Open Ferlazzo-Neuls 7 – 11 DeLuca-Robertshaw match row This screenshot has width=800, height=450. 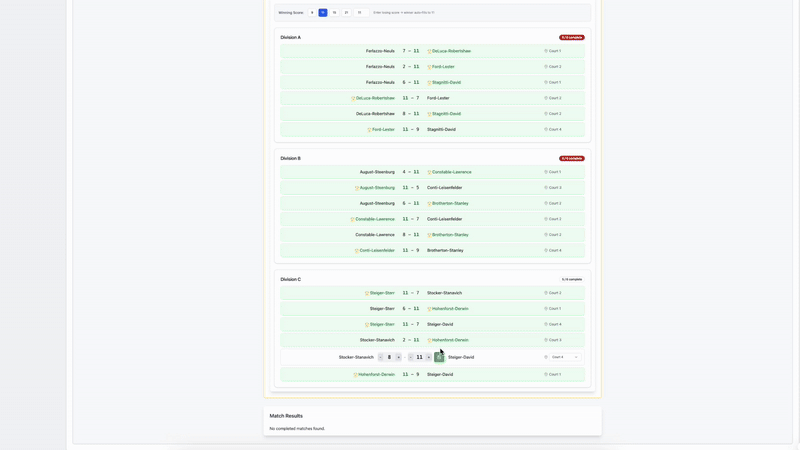point(432,51)
